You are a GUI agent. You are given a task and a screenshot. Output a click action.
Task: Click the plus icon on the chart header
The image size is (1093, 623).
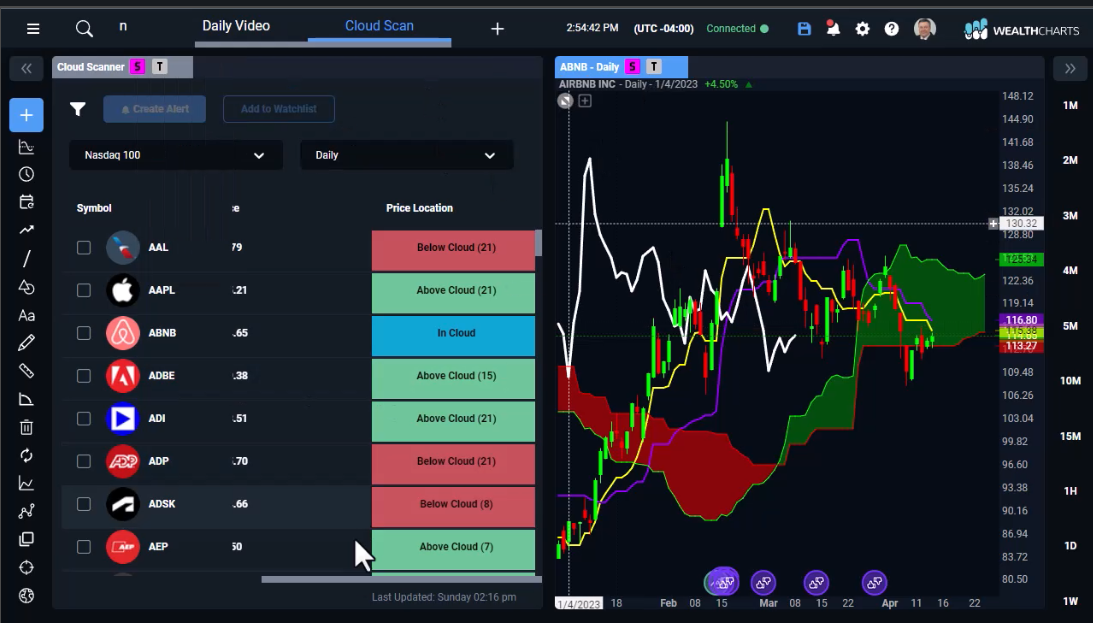[585, 101]
